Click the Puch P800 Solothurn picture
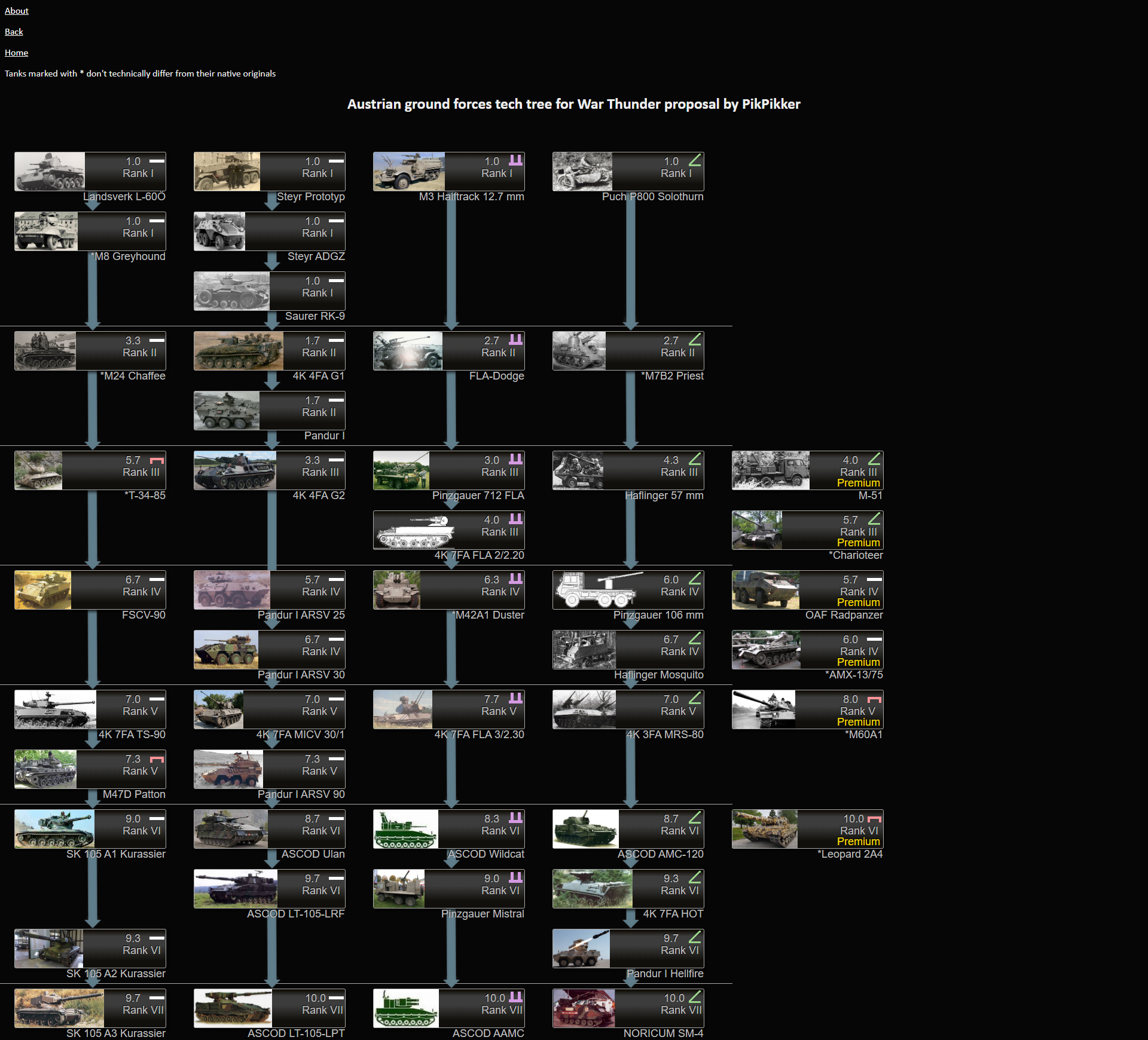 click(x=582, y=172)
